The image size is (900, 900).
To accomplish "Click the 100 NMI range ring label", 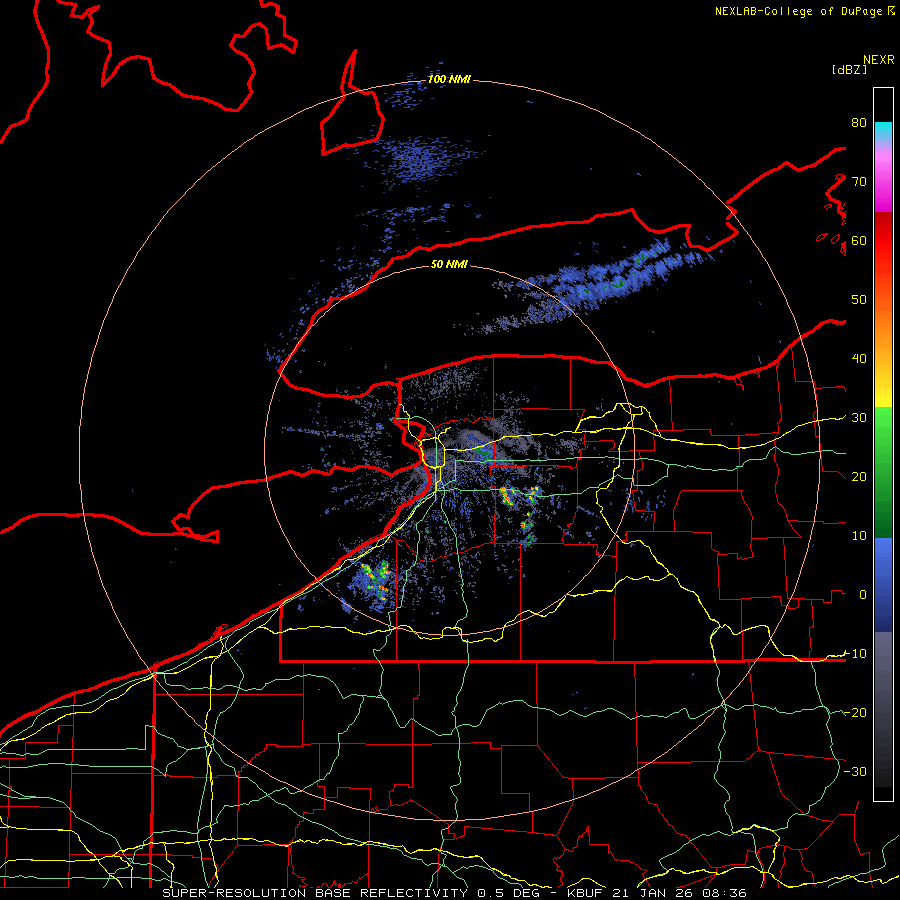I will (449, 79).
